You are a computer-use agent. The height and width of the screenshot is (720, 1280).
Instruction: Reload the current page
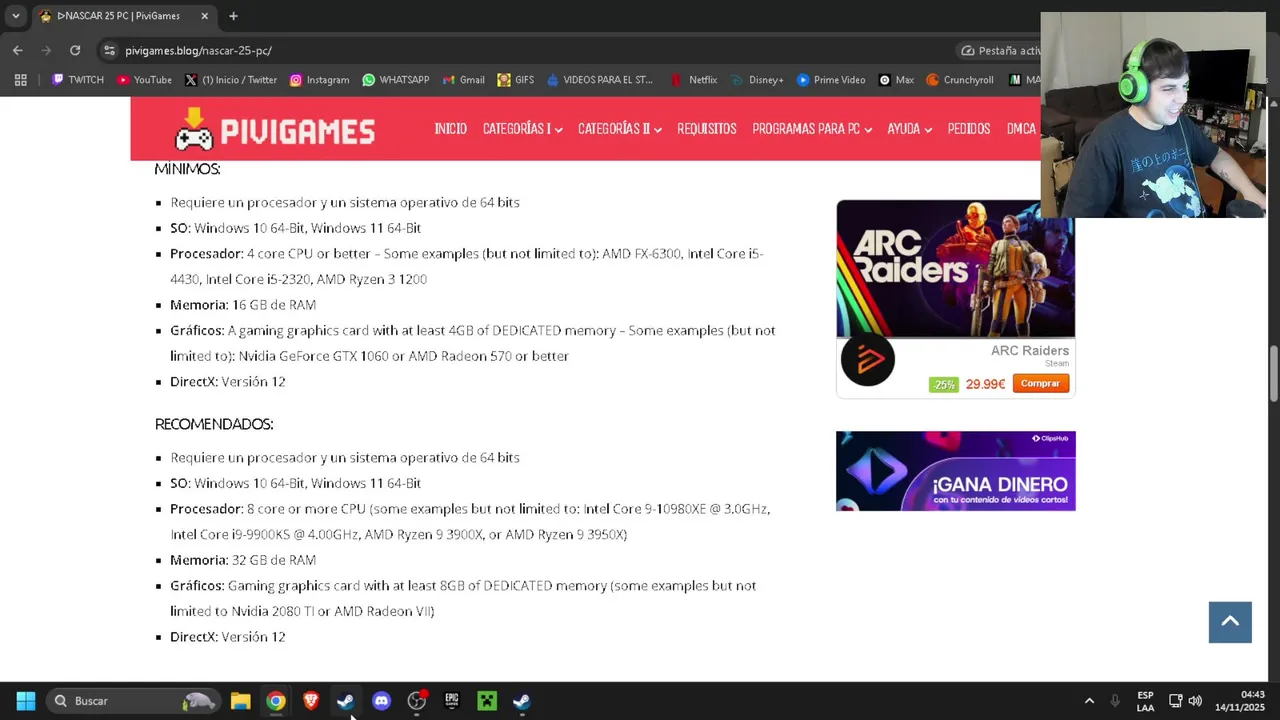pos(75,50)
